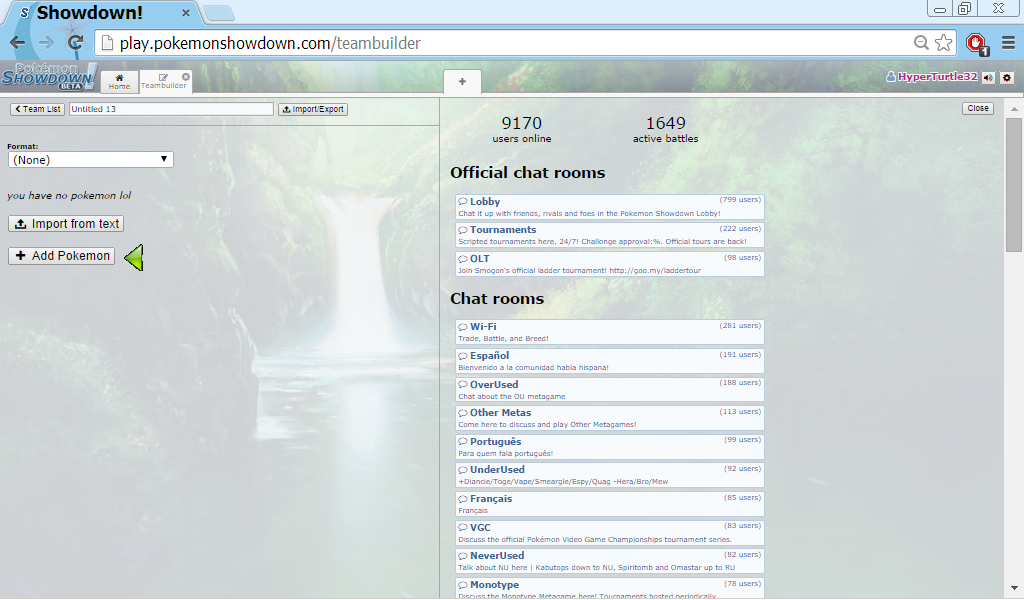Join the Lobby chat room
Image resolution: width=1024 pixels, height=600 pixels.
(610, 207)
